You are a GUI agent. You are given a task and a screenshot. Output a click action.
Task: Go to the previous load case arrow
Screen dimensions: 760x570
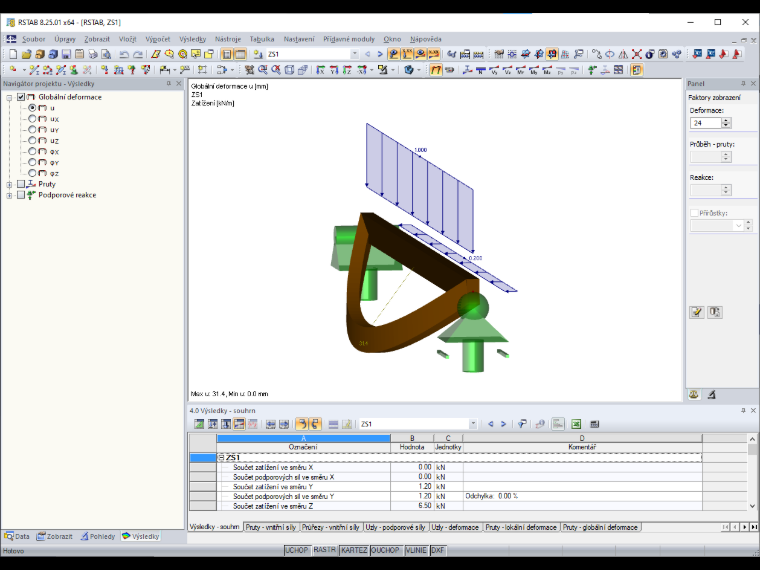point(367,54)
